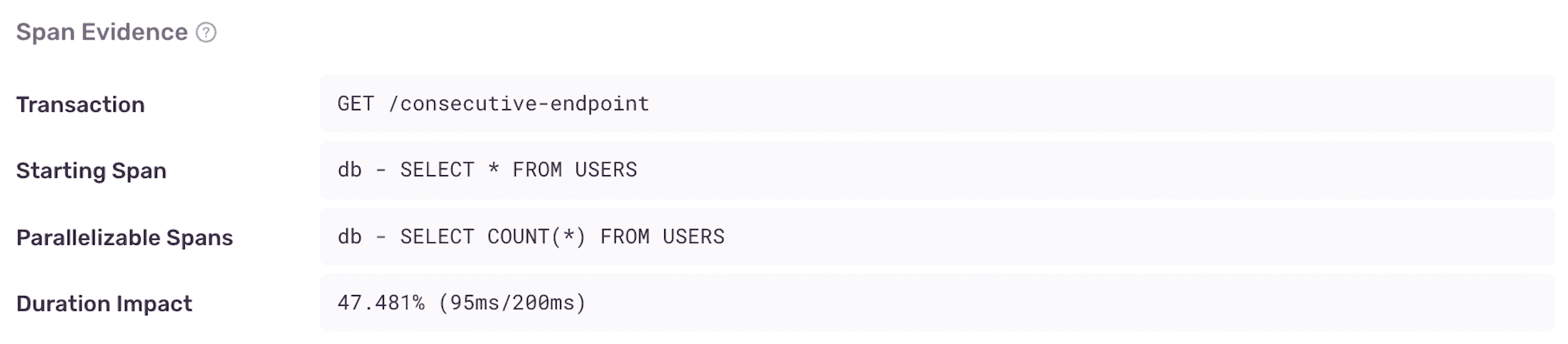Select the Duration Impact label
Screen dimensions: 1568x344
(x=104, y=304)
